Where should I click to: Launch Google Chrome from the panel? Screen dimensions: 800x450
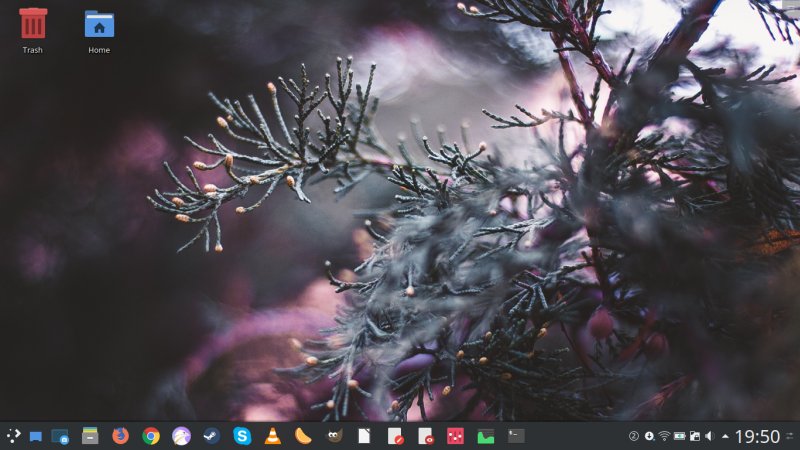[151, 436]
